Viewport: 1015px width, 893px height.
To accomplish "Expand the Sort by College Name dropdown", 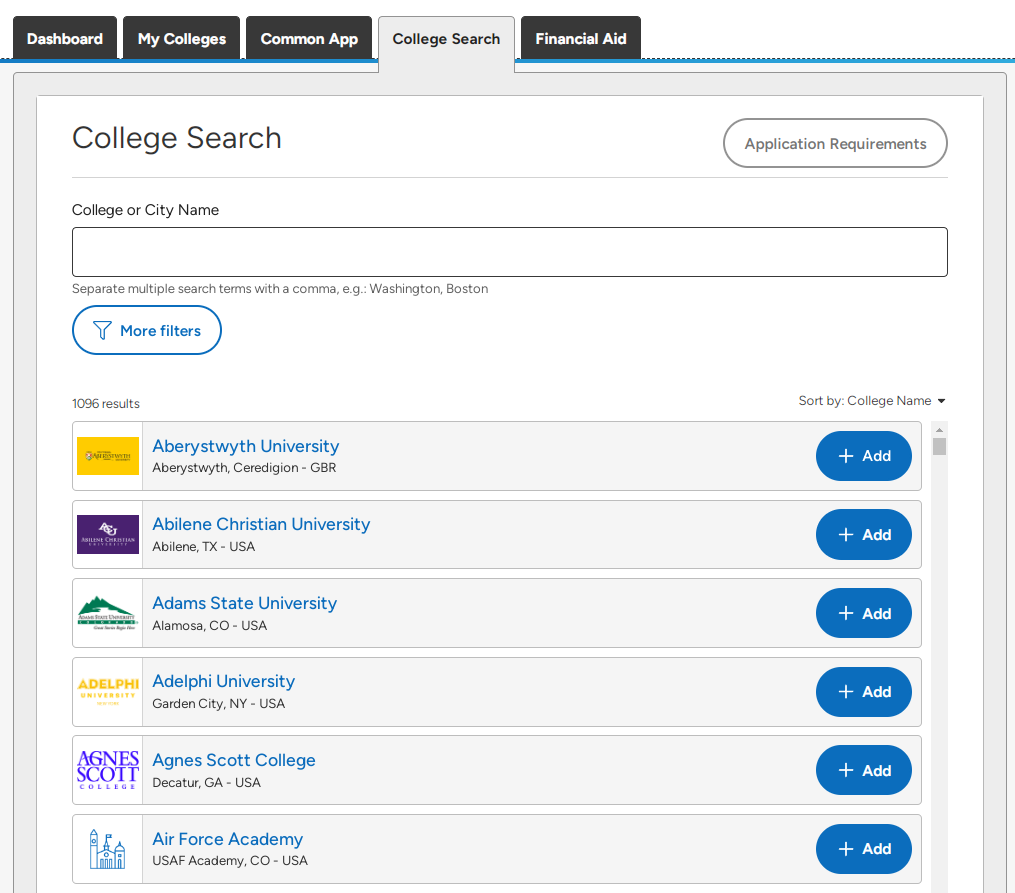I will [871, 401].
